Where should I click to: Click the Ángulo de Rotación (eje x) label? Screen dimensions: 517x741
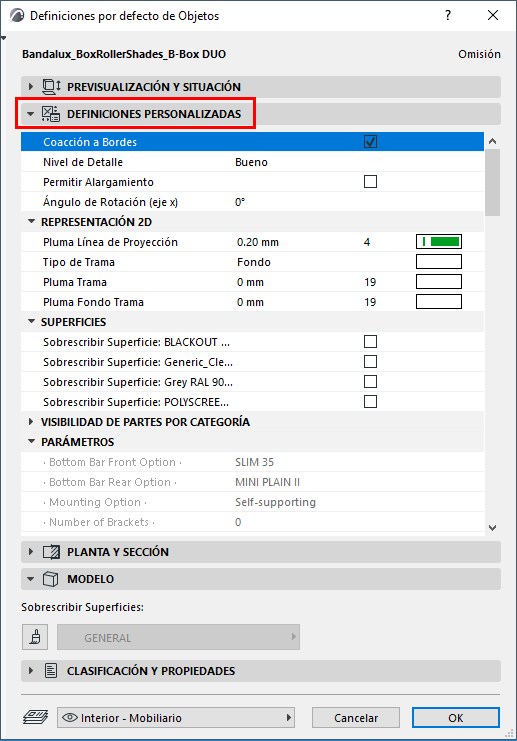coord(111,202)
